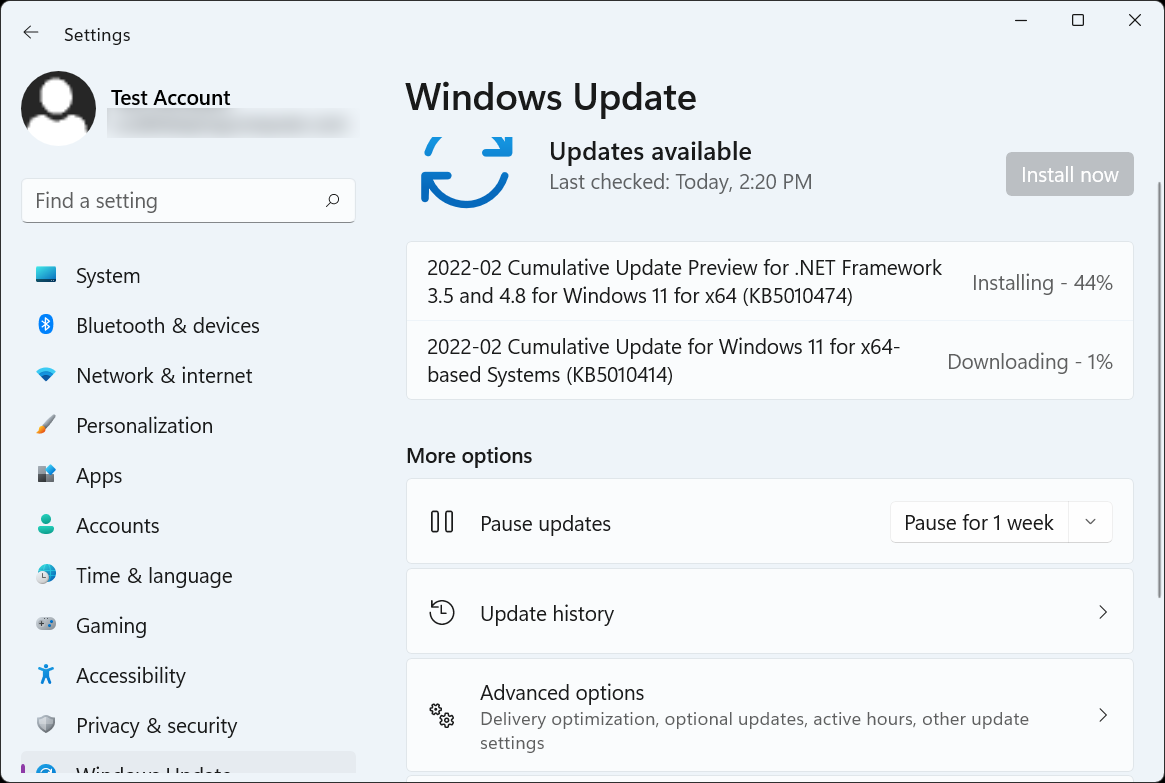This screenshot has height=783, width=1165.
Task: Click Last checked: Today, 2:20 PM text
Action: point(681,182)
